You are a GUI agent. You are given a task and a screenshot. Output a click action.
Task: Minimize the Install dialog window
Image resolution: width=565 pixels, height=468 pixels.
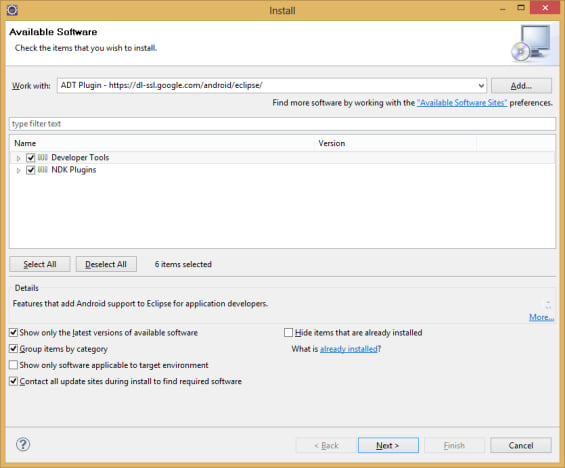(x=503, y=9)
